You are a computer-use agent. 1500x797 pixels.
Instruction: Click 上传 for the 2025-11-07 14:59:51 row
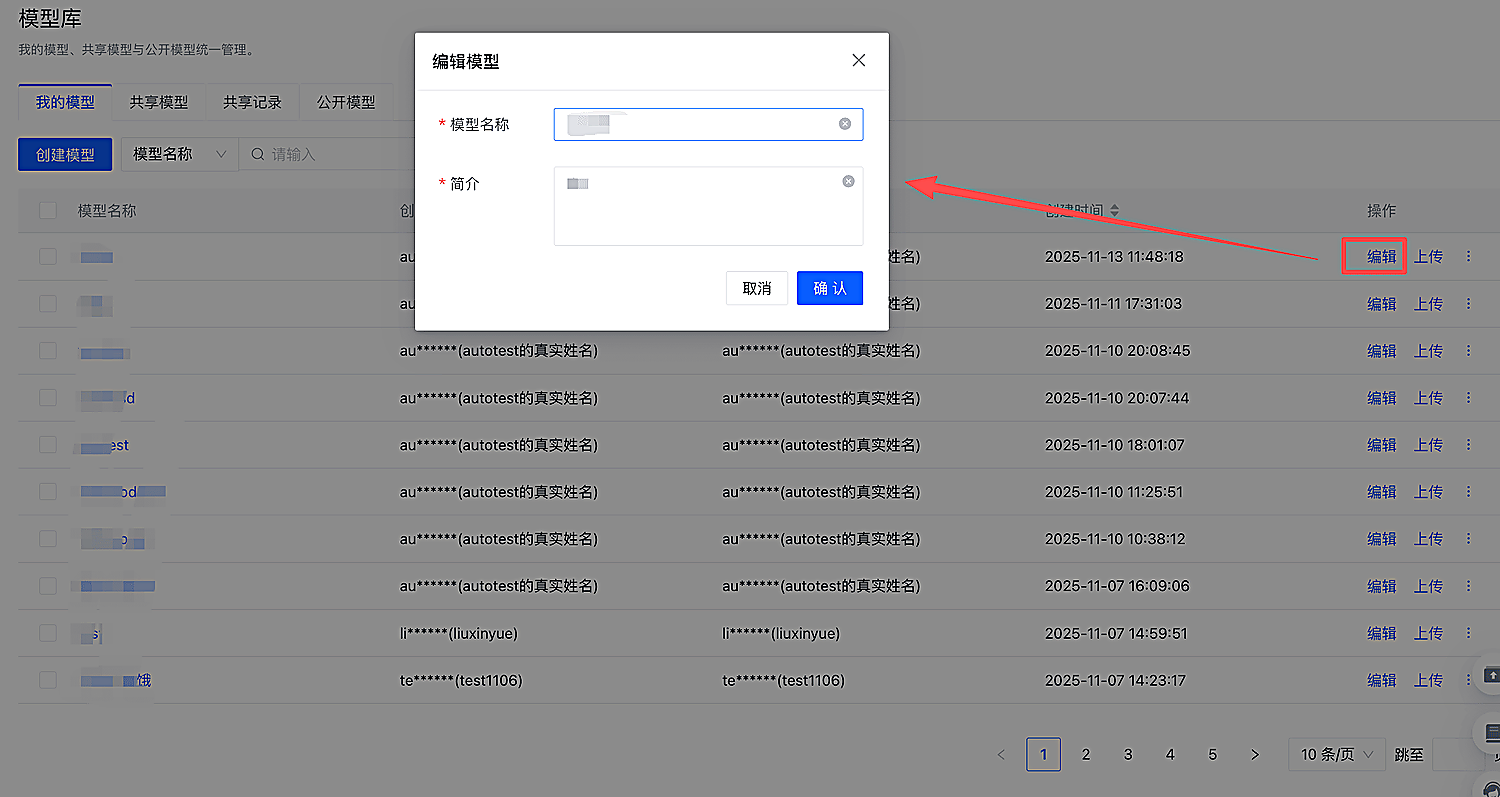1428,633
